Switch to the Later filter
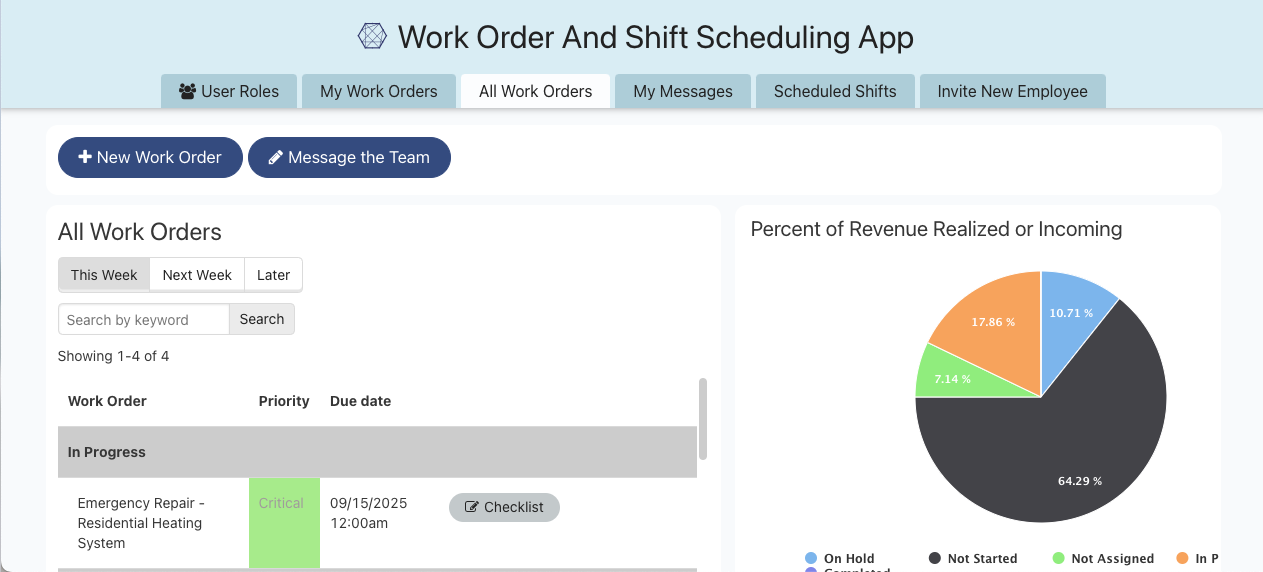This screenshot has height=572, width=1263. click(273, 275)
